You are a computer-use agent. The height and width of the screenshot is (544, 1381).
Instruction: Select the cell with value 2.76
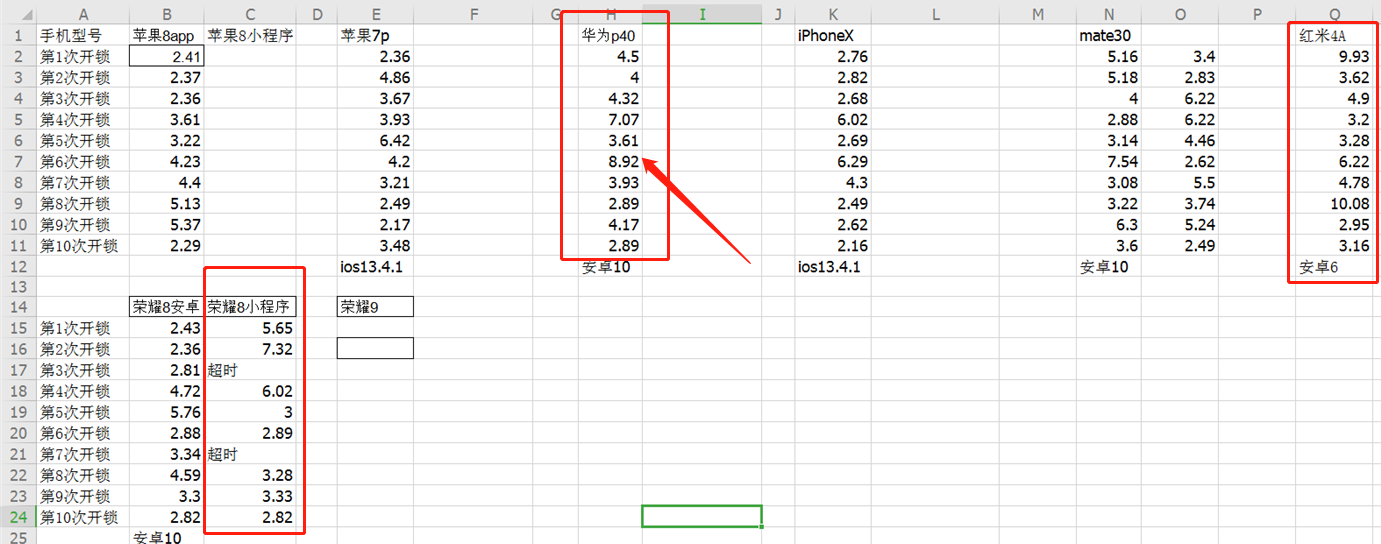click(833, 56)
